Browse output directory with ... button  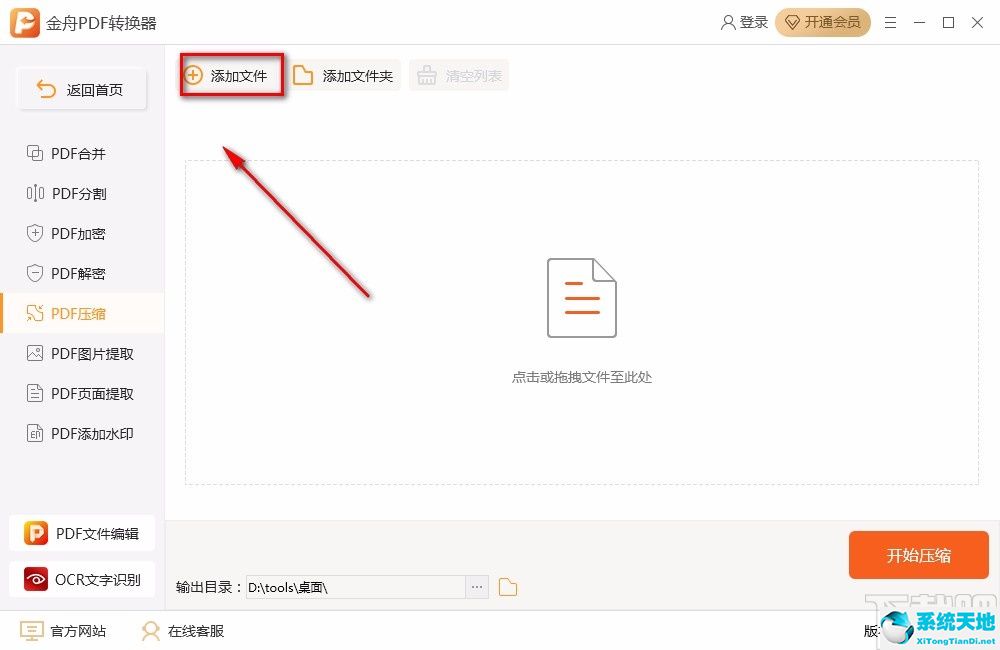(477, 587)
